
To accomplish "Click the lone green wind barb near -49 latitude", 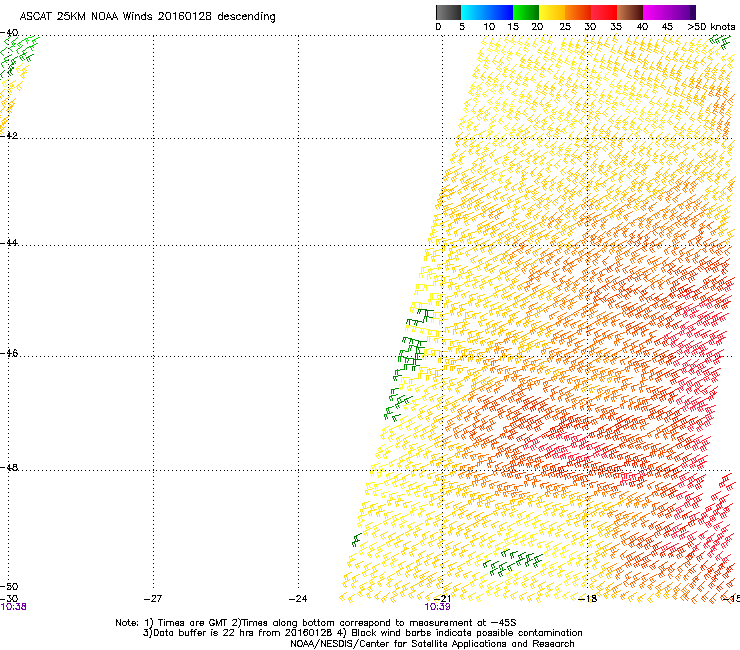I will click(357, 540).
